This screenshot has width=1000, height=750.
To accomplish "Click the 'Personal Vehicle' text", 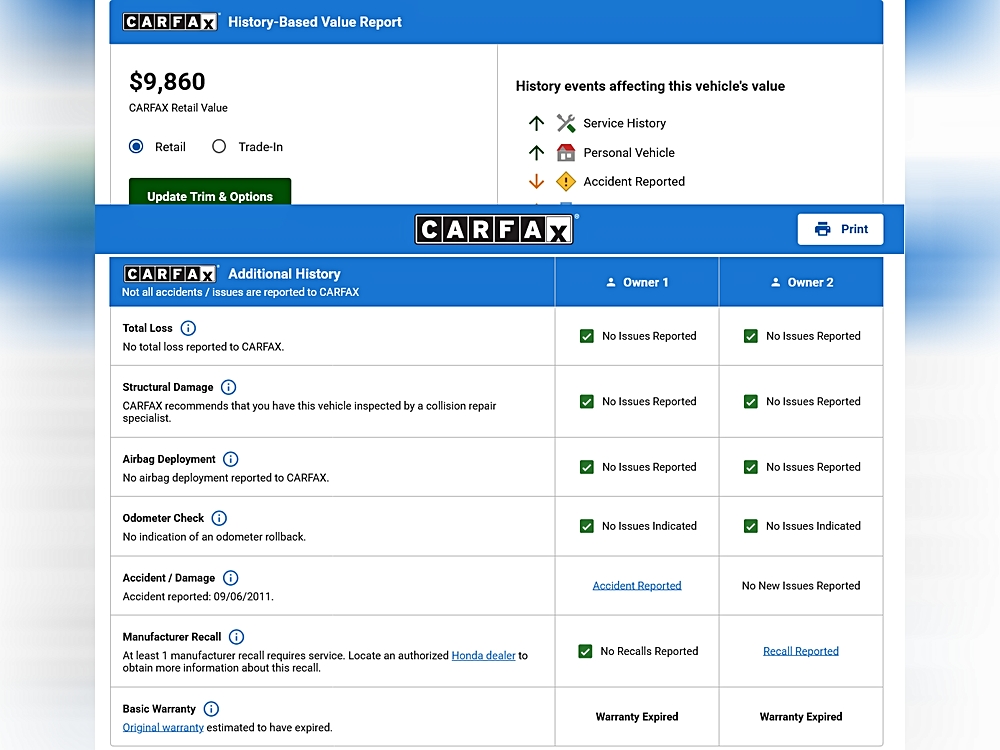I will pyautogui.click(x=629, y=152).
